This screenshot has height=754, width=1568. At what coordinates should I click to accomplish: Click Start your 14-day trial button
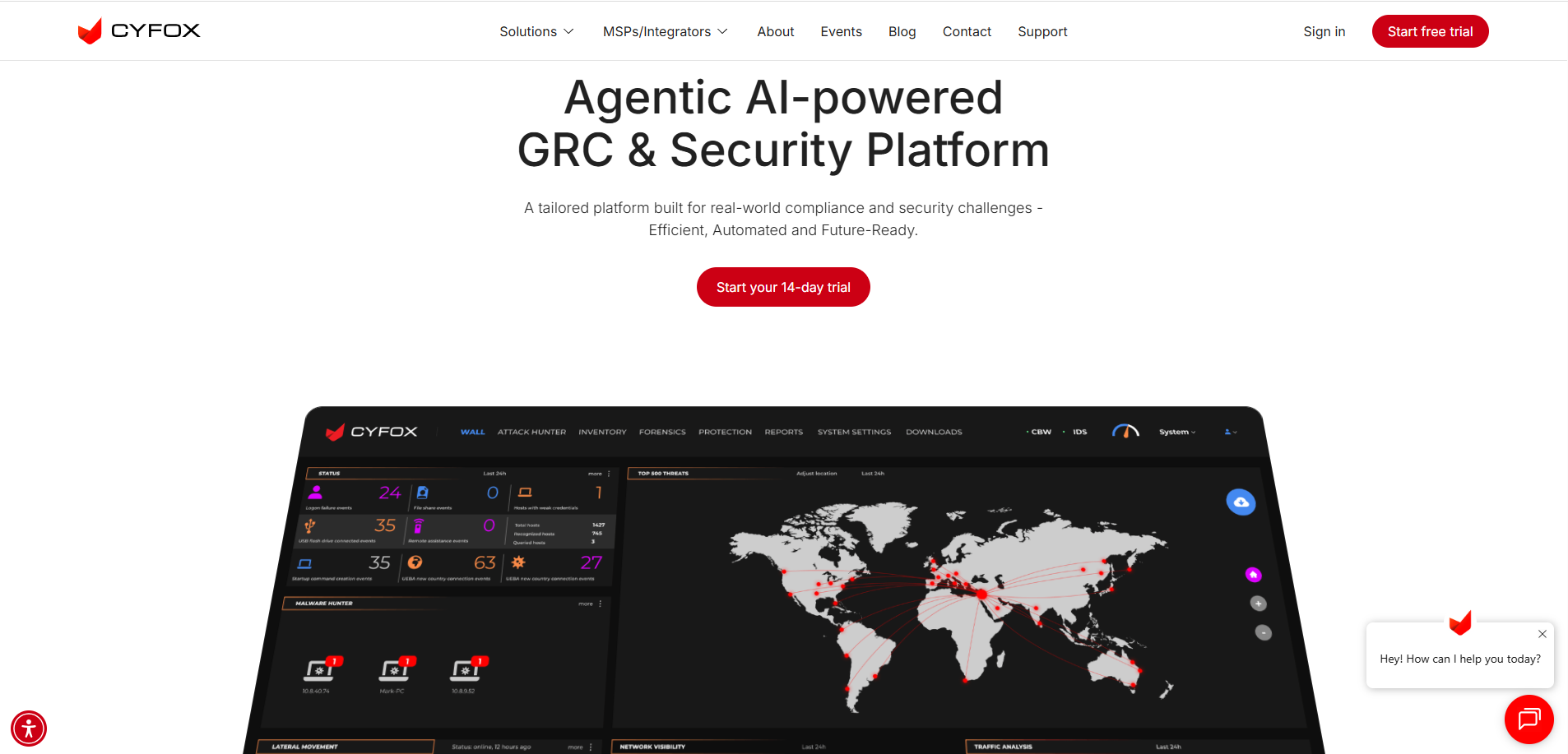pos(783,287)
